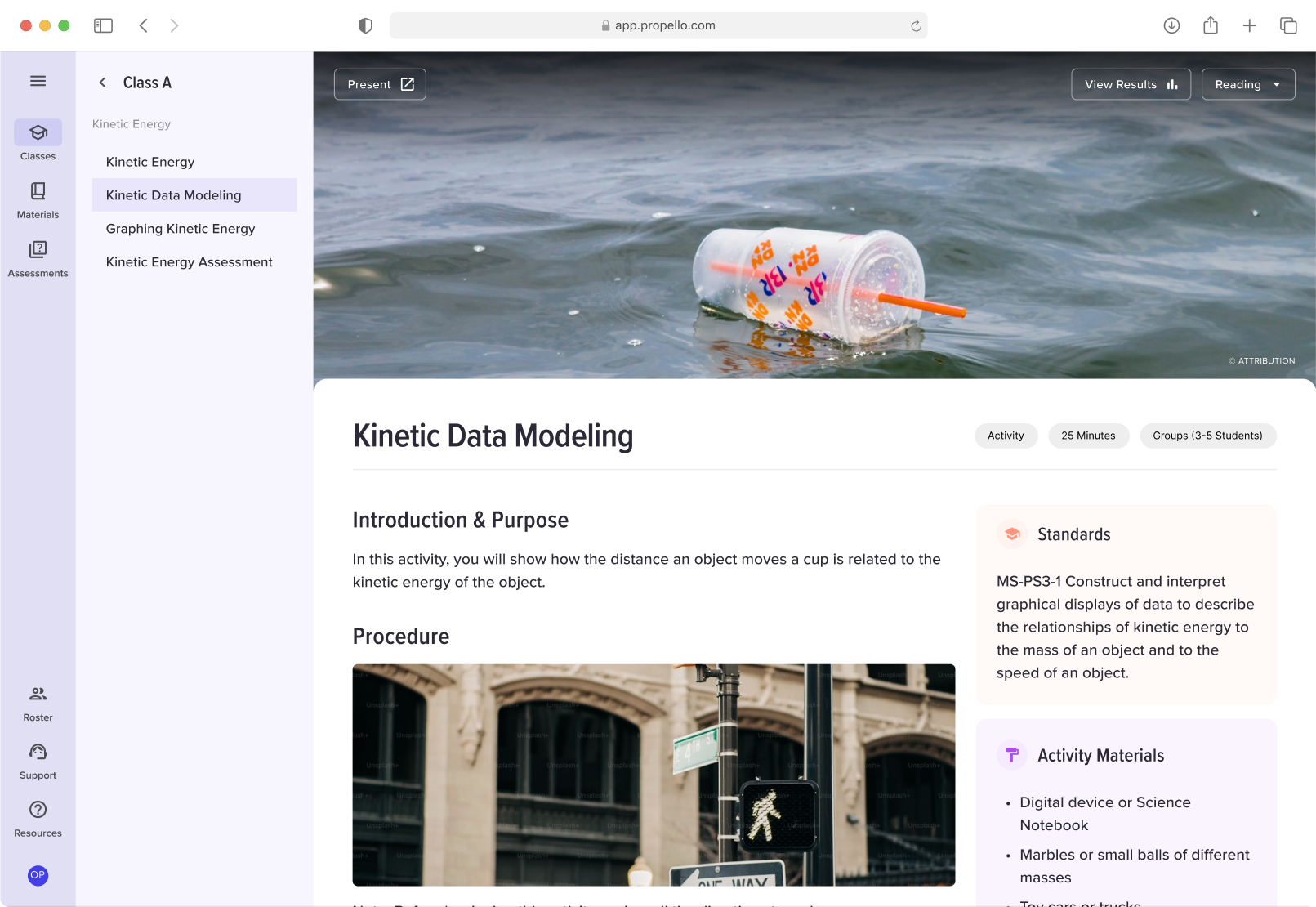Image resolution: width=1316 pixels, height=907 pixels.
Task: Toggle Safari sidebar panel
Action: pos(103,25)
